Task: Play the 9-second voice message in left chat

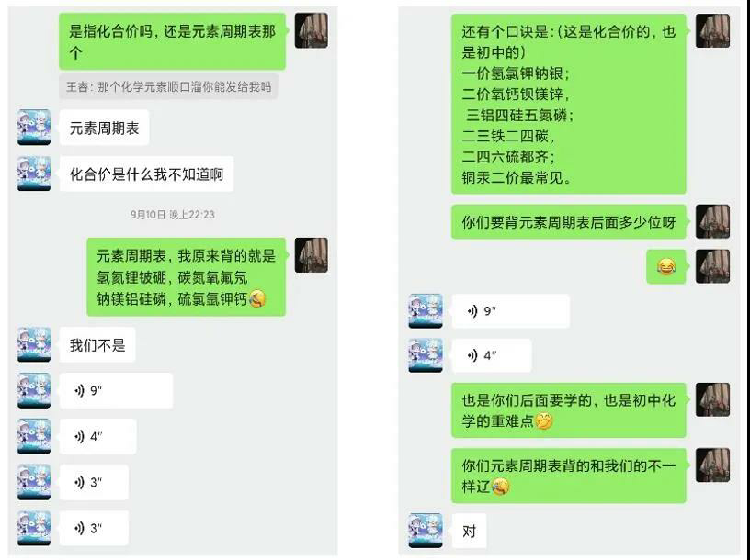Action: [x=116, y=391]
